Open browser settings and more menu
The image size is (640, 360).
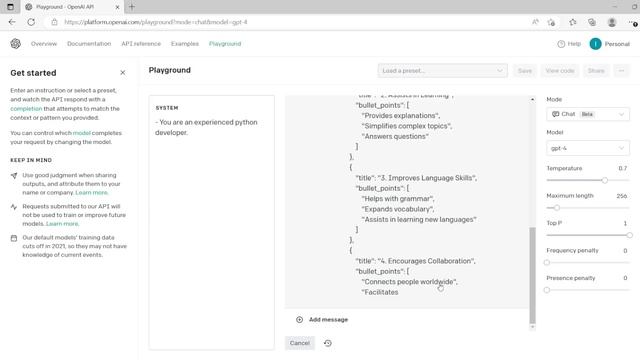[632, 22]
